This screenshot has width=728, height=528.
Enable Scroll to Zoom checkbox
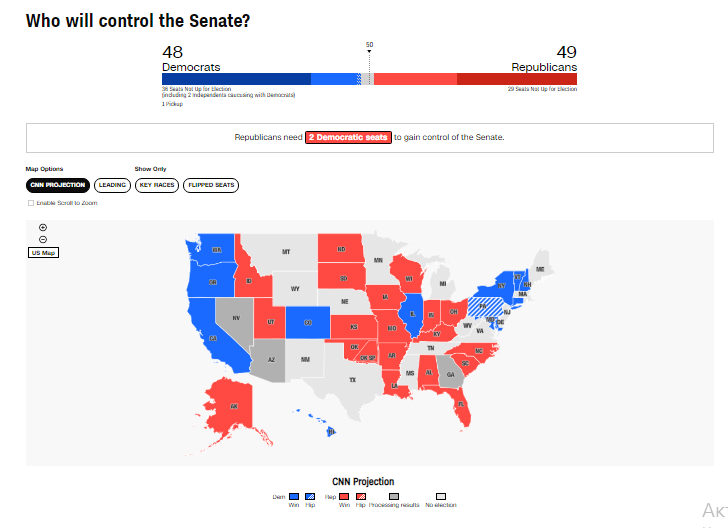(x=31, y=203)
